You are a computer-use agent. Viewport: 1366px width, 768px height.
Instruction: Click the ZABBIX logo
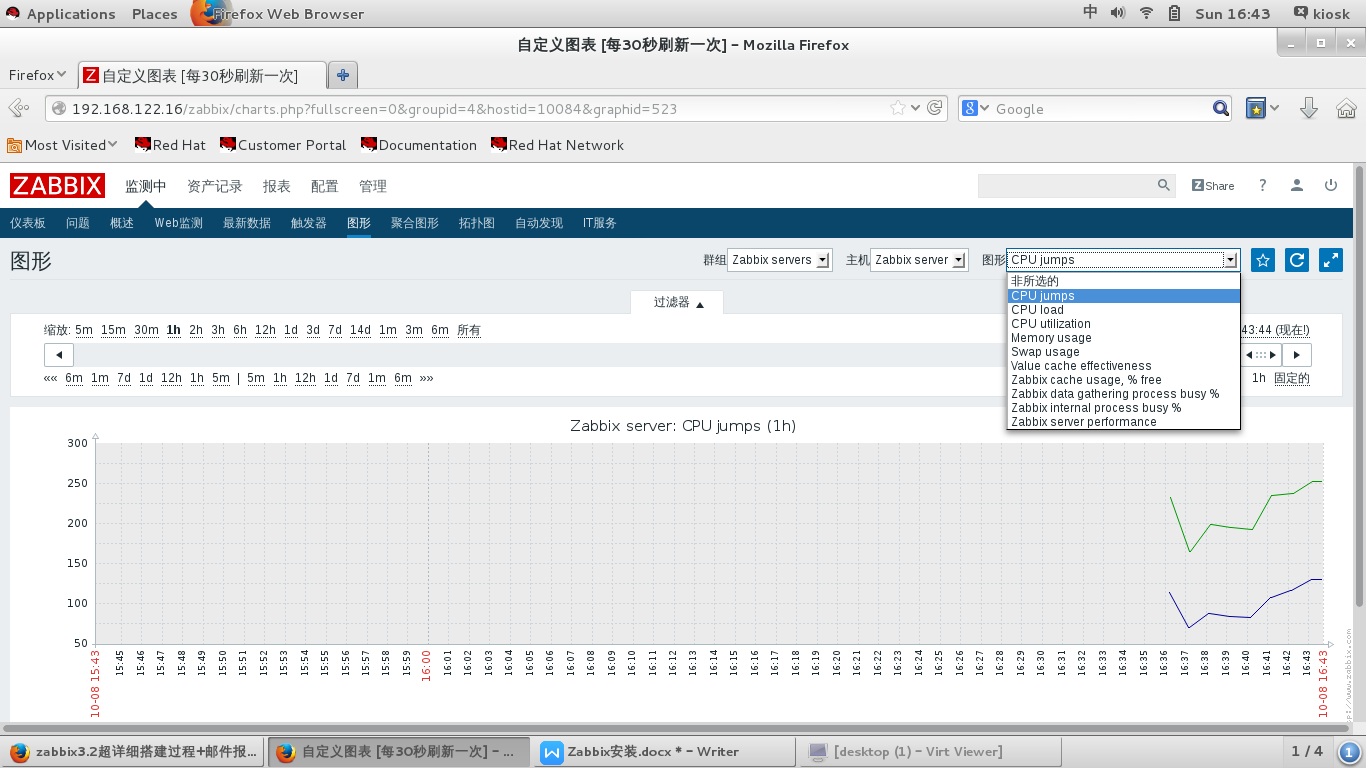(x=57, y=185)
